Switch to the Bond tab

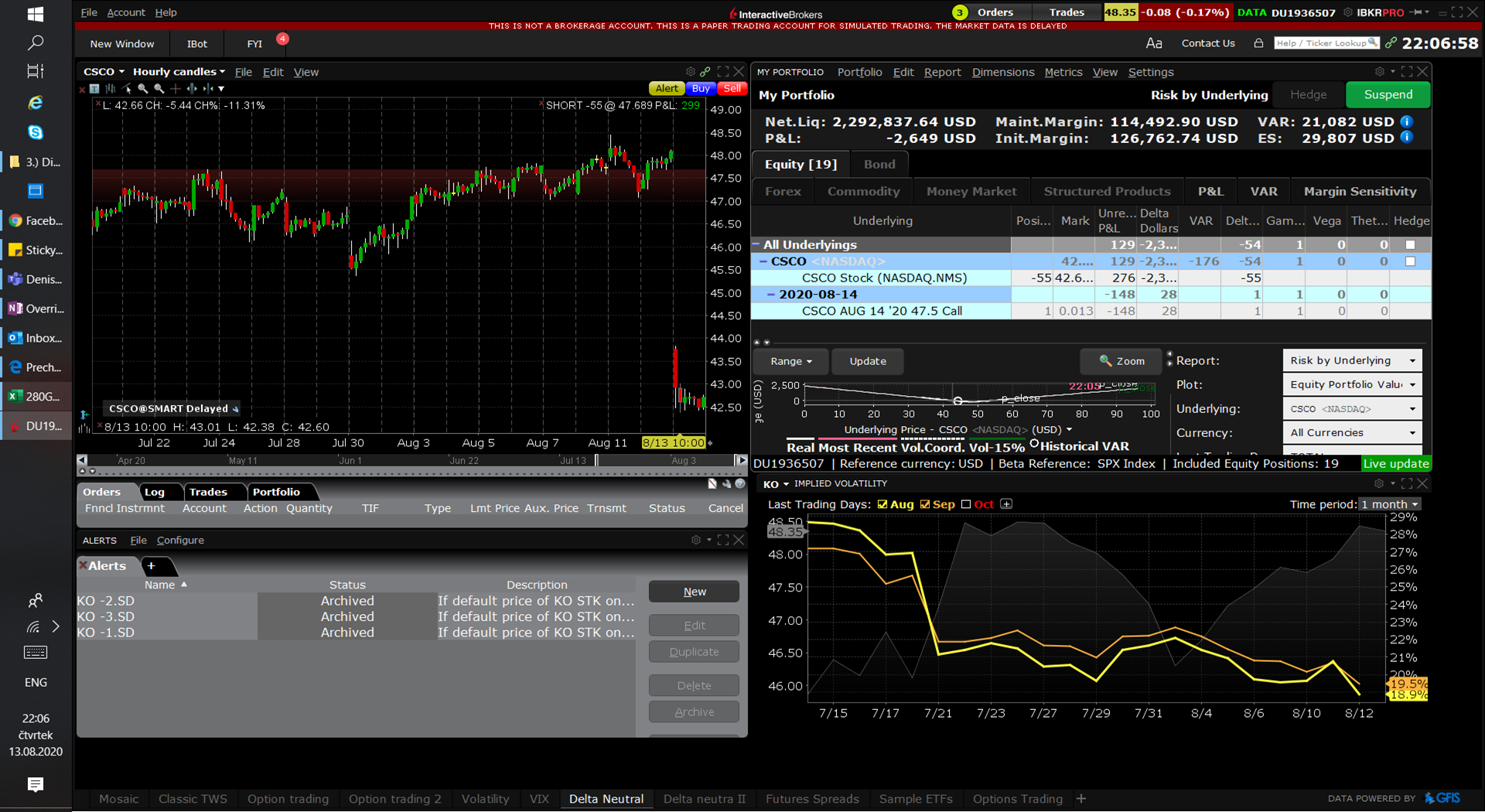879,164
